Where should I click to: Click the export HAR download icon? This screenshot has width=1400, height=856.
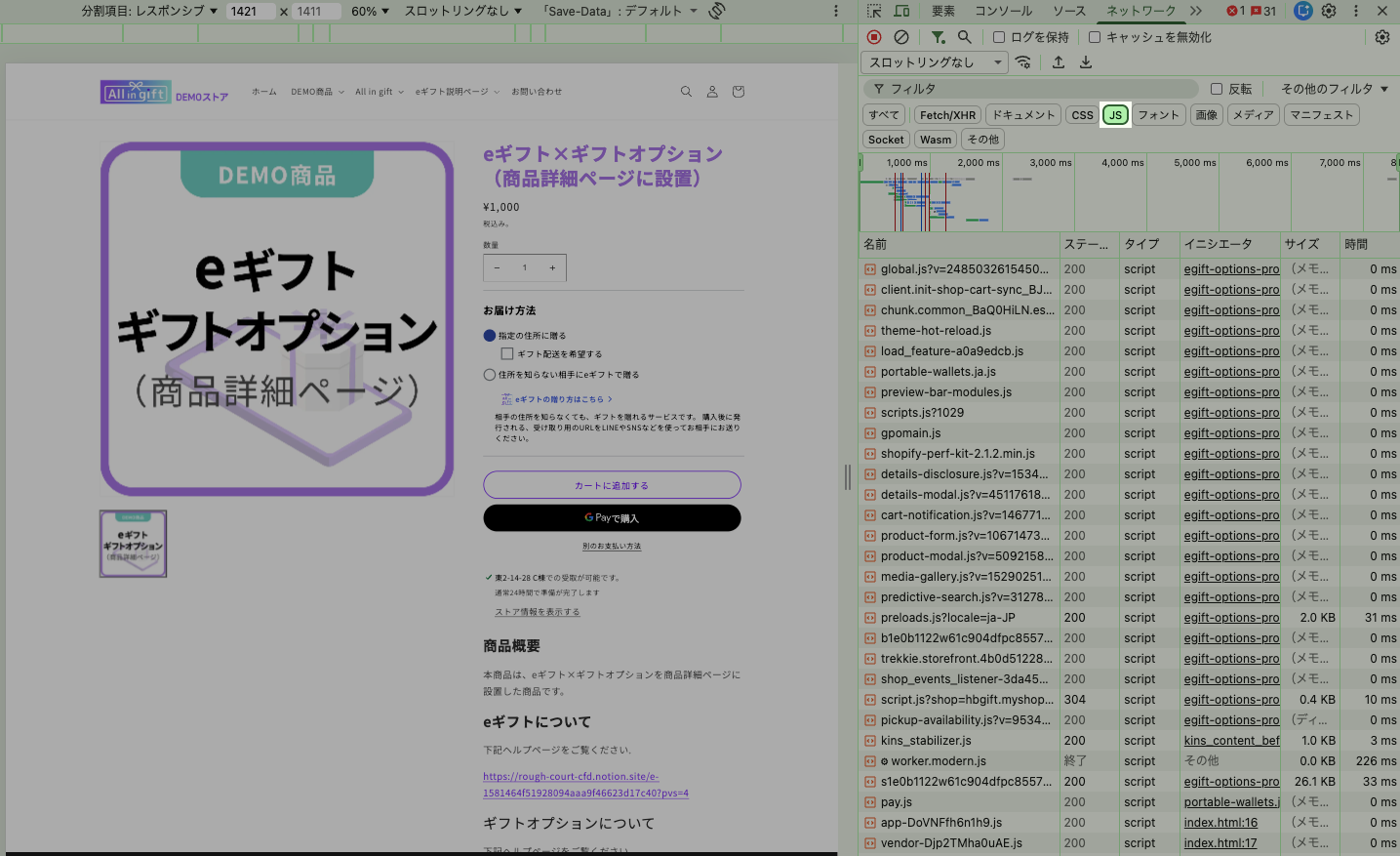pos(1086,62)
